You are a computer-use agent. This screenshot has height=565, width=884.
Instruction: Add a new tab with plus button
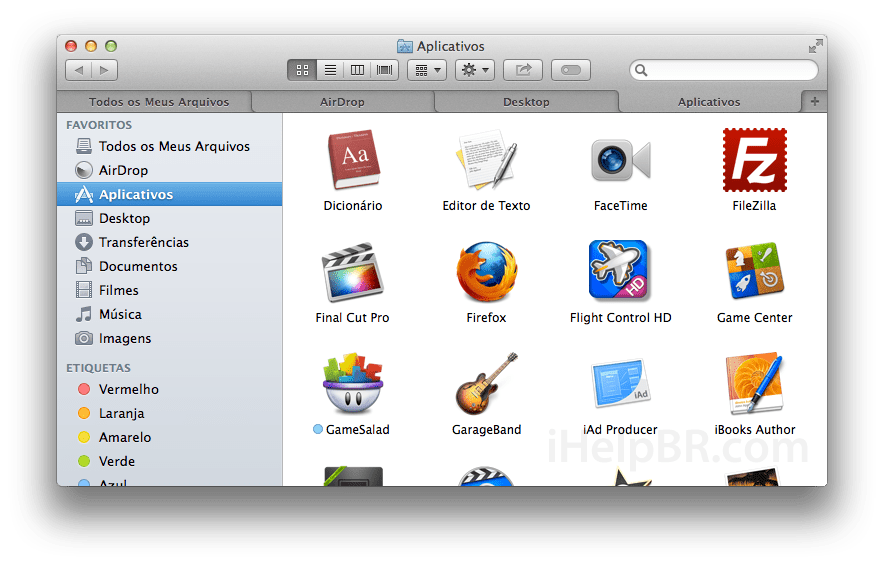(x=815, y=101)
